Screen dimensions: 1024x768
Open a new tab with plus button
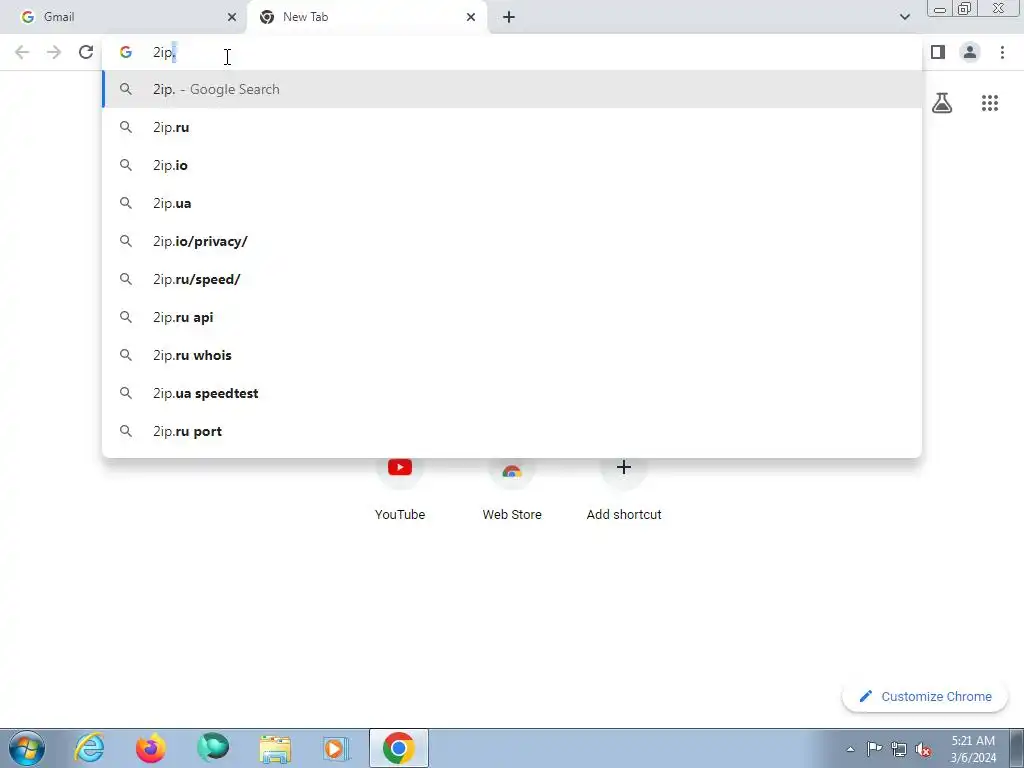tap(509, 17)
